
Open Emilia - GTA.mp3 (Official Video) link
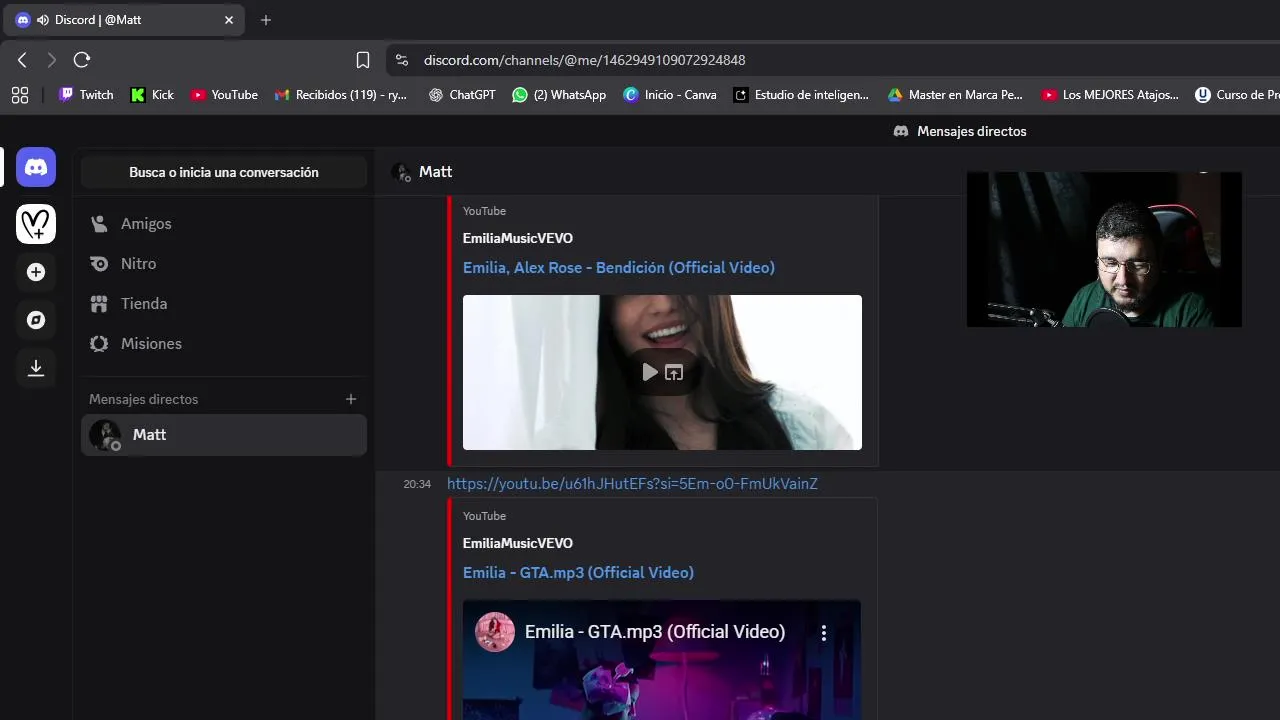coord(578,572)
